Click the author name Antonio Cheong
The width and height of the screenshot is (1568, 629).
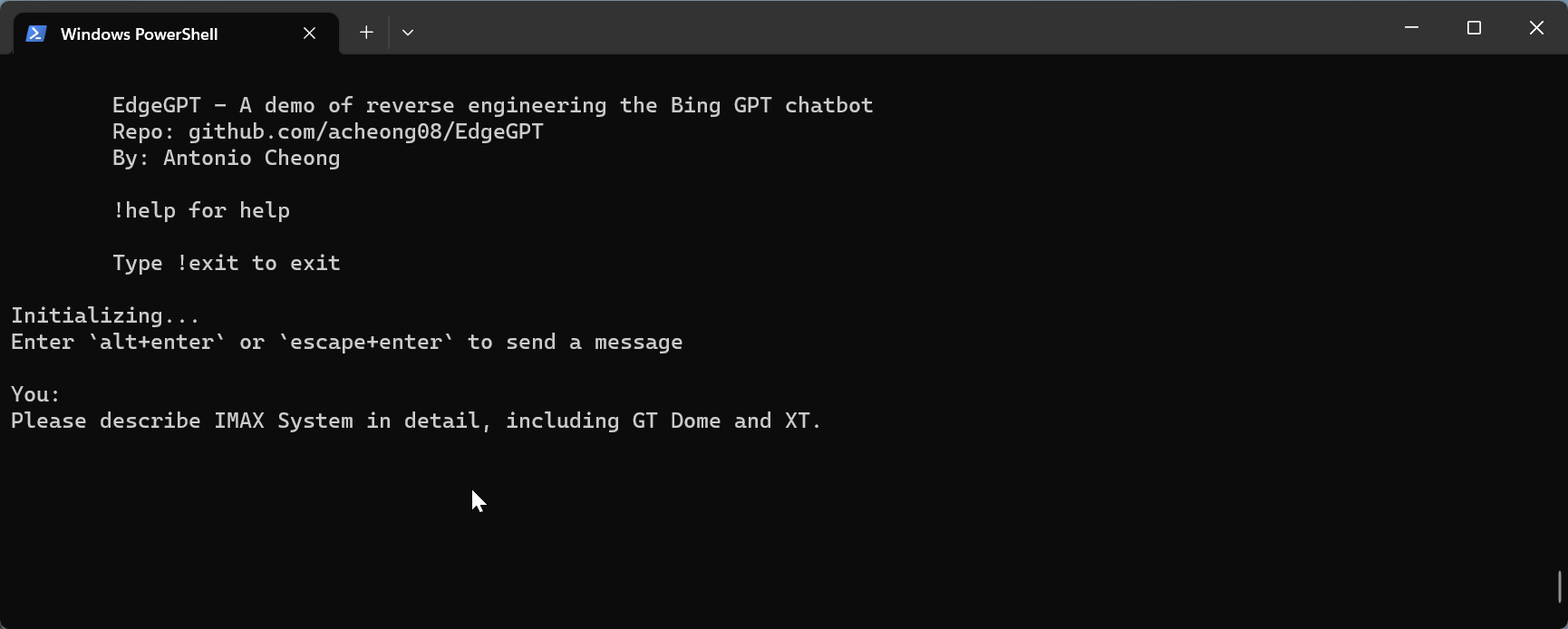point(251,158)
